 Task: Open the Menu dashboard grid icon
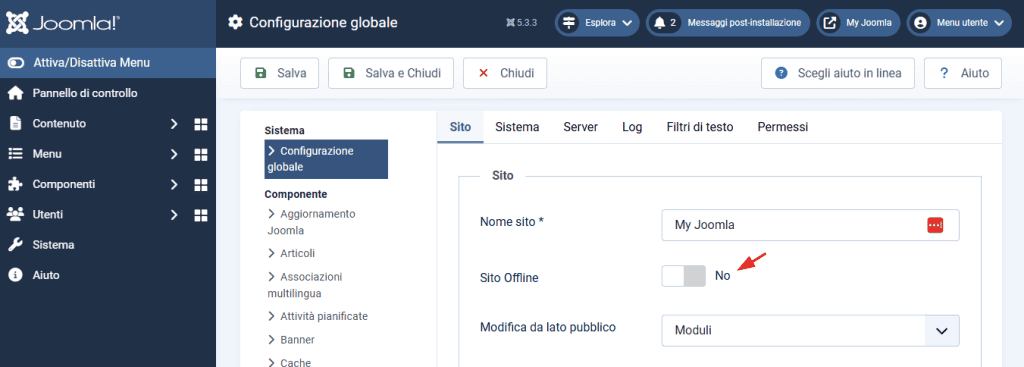(x=201, y=154)
